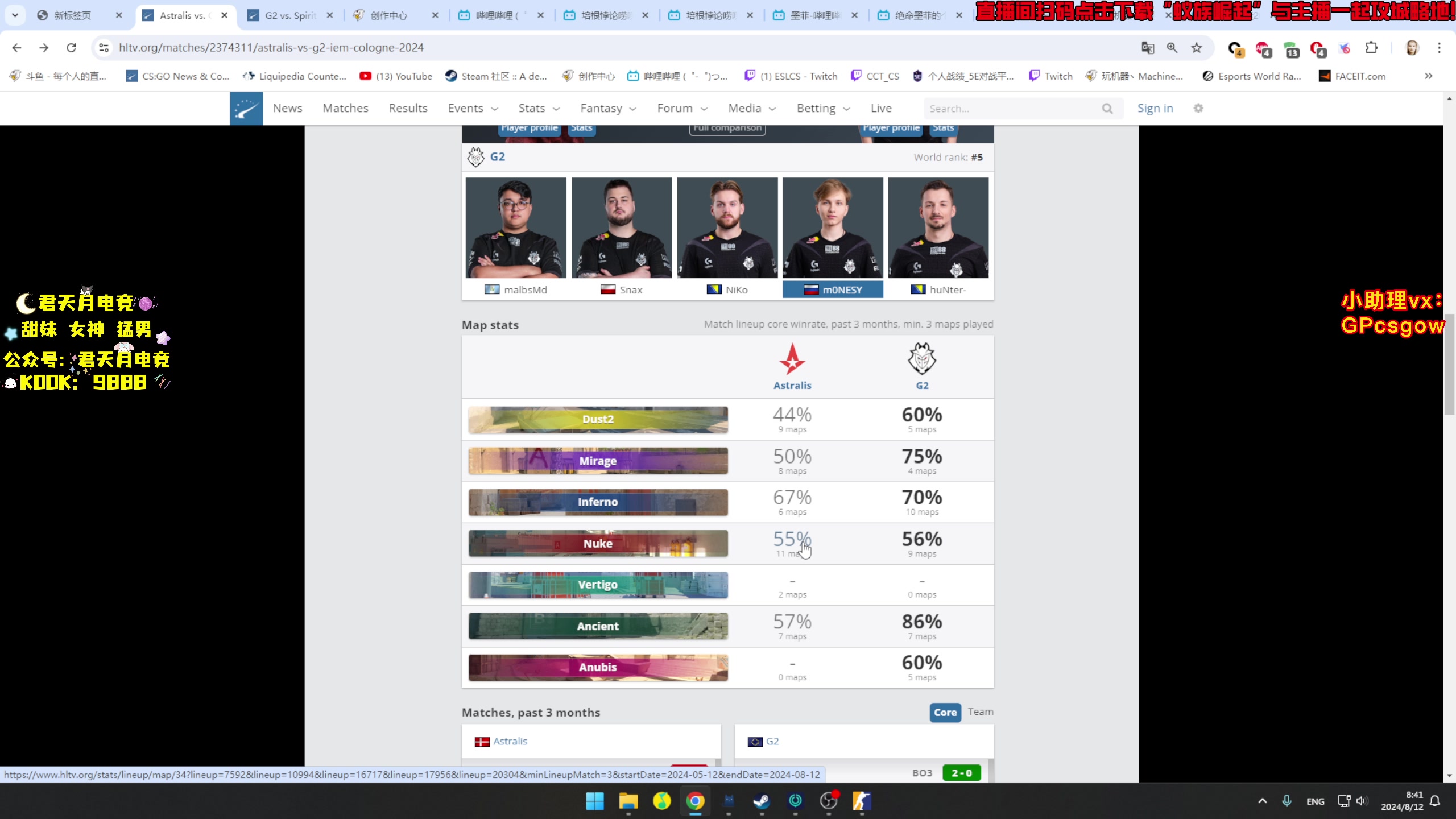Select the Forum menu item
This screenshot has height=819, width=1456.
click(675, 108)
